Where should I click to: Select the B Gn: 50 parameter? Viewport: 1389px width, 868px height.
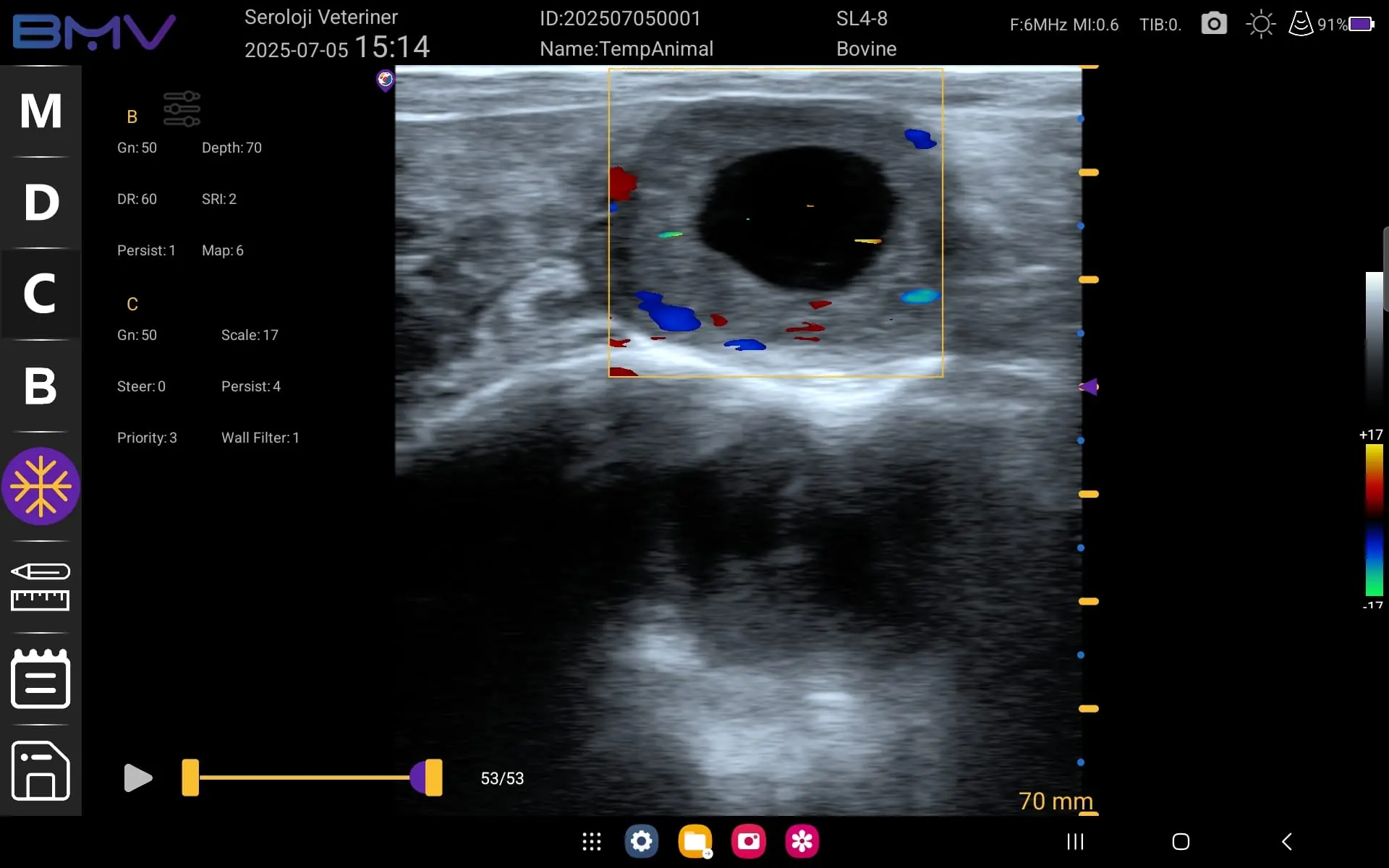pos(137,148)
